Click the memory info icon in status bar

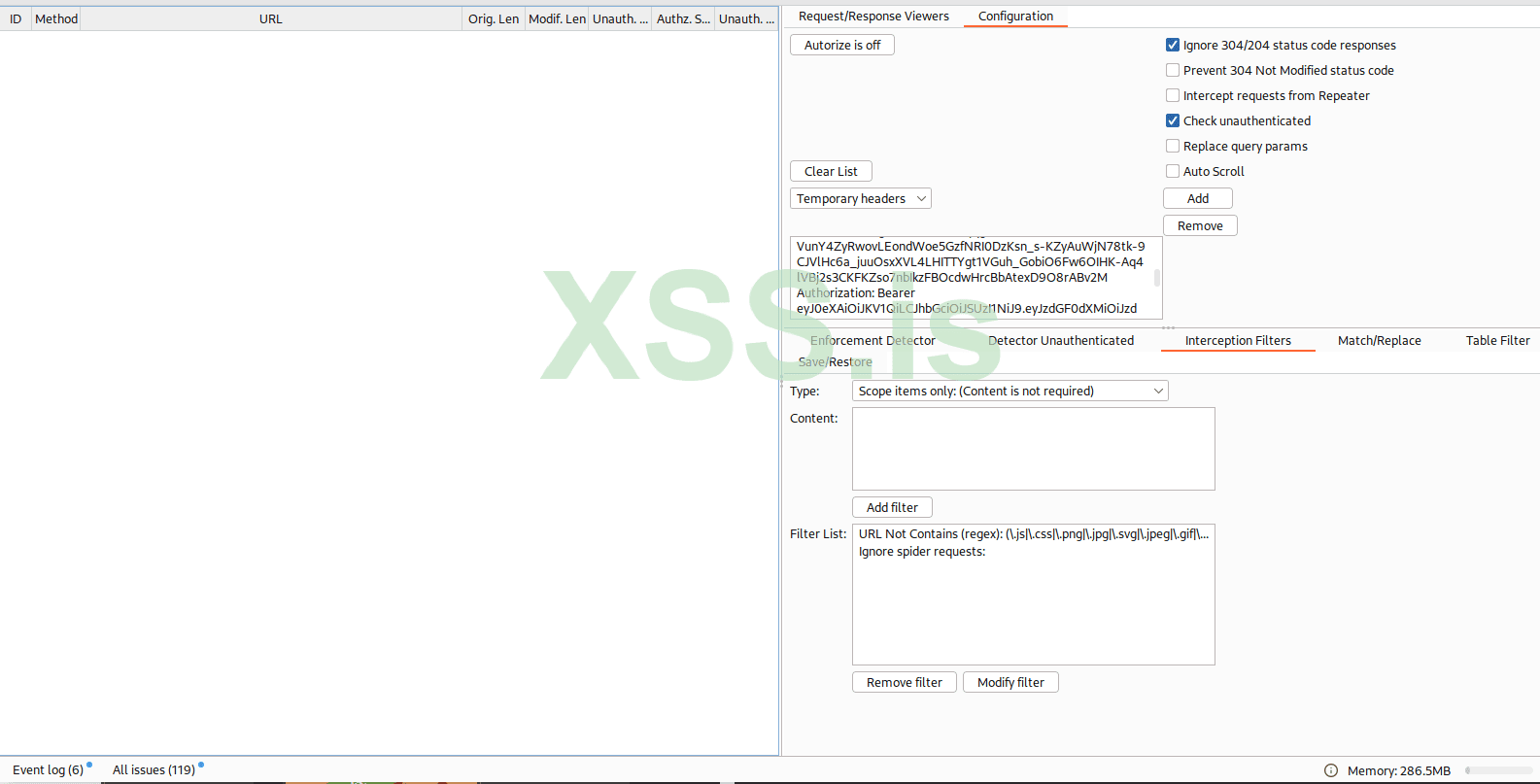pyautogui.click(x=1331, y=770)
